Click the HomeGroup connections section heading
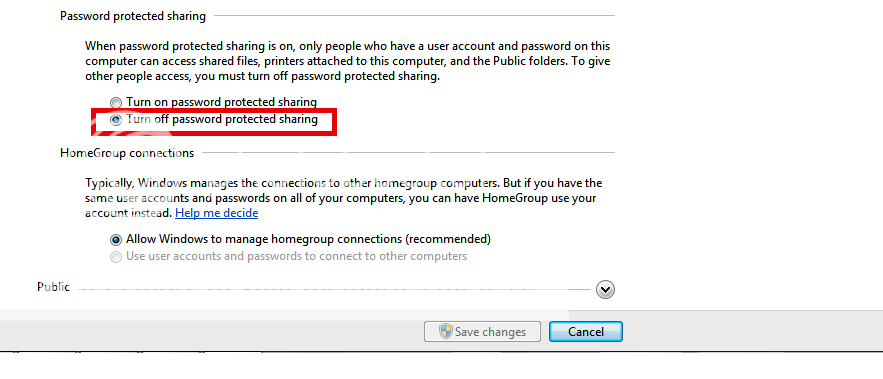883x379 pixels. 127,153
